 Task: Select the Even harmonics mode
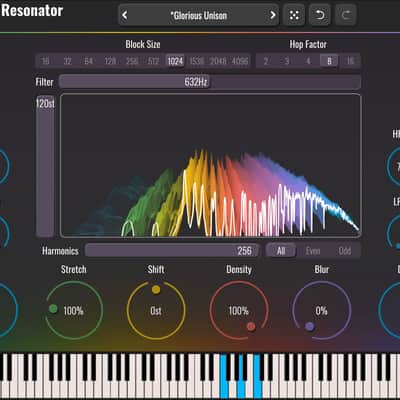(x=313, y=251)
